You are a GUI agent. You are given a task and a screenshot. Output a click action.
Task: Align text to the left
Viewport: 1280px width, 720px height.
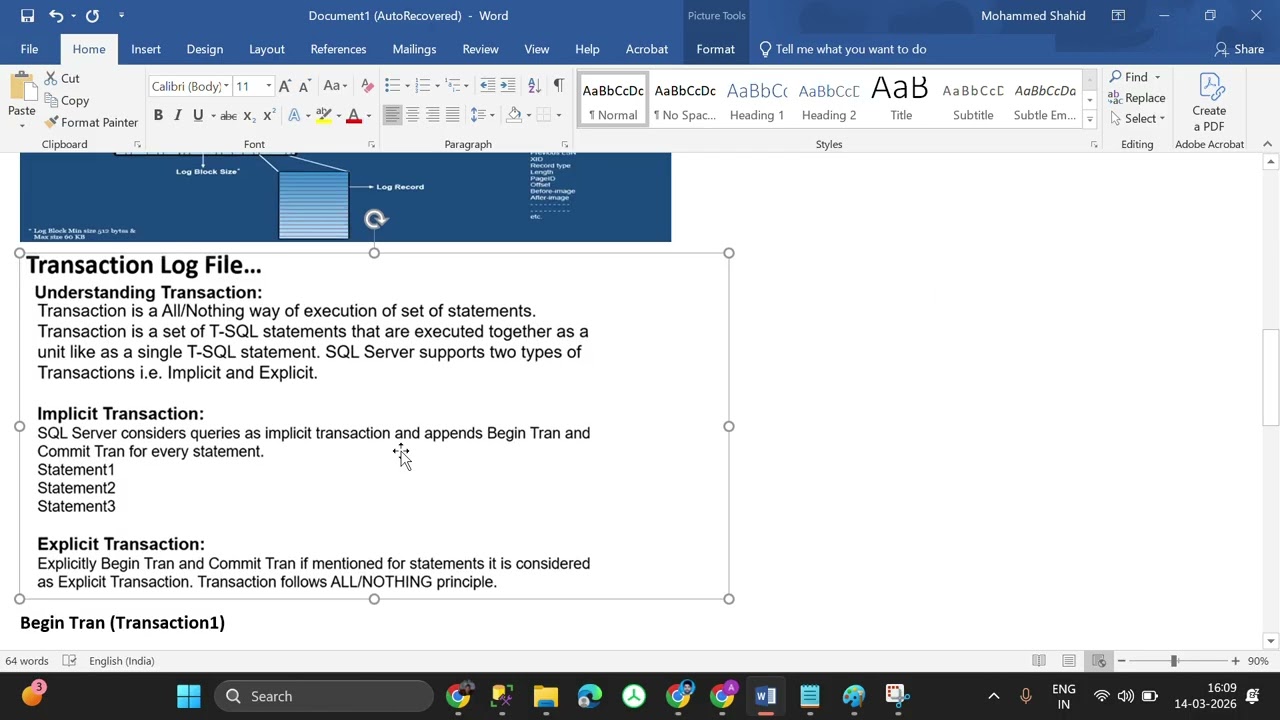coord(392,115)
